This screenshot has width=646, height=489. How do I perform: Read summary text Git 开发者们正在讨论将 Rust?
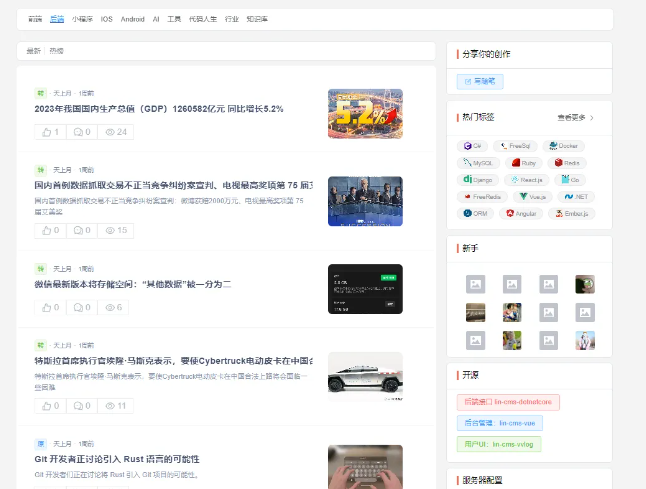(x=117, y=475)
